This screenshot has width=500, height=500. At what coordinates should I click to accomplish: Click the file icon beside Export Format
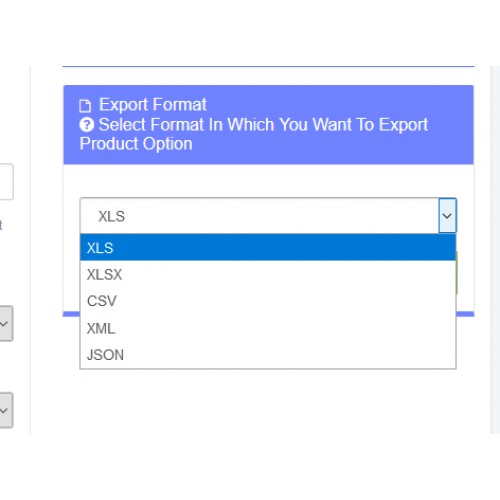pos(85,105)
